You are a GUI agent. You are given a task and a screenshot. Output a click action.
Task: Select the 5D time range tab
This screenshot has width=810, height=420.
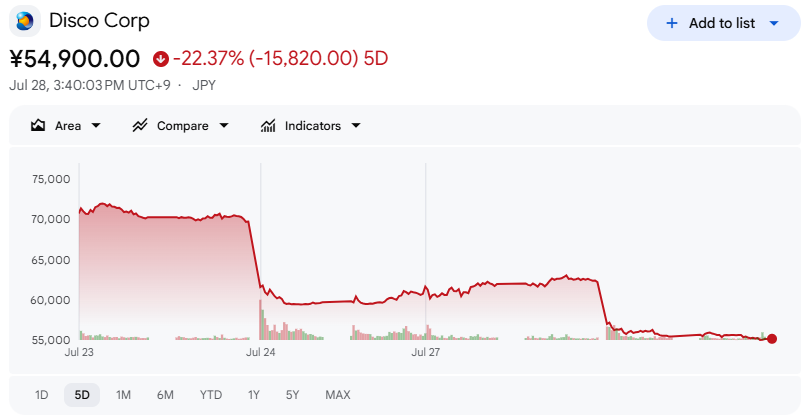pos(82,395)
